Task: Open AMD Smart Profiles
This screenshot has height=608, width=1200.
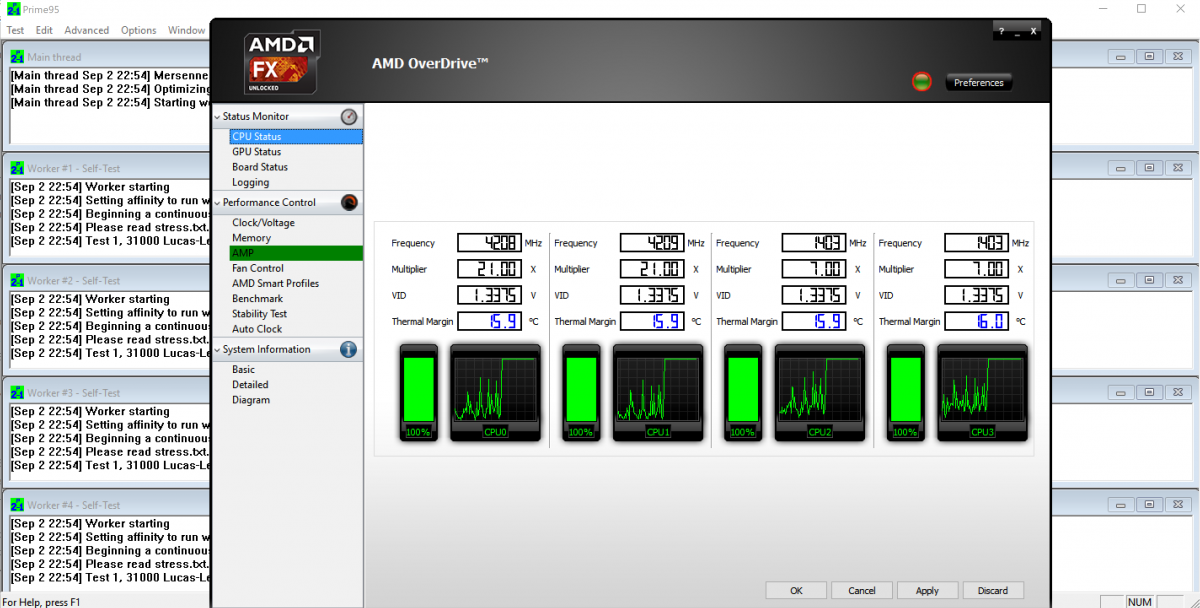Action: click(275, 283)
